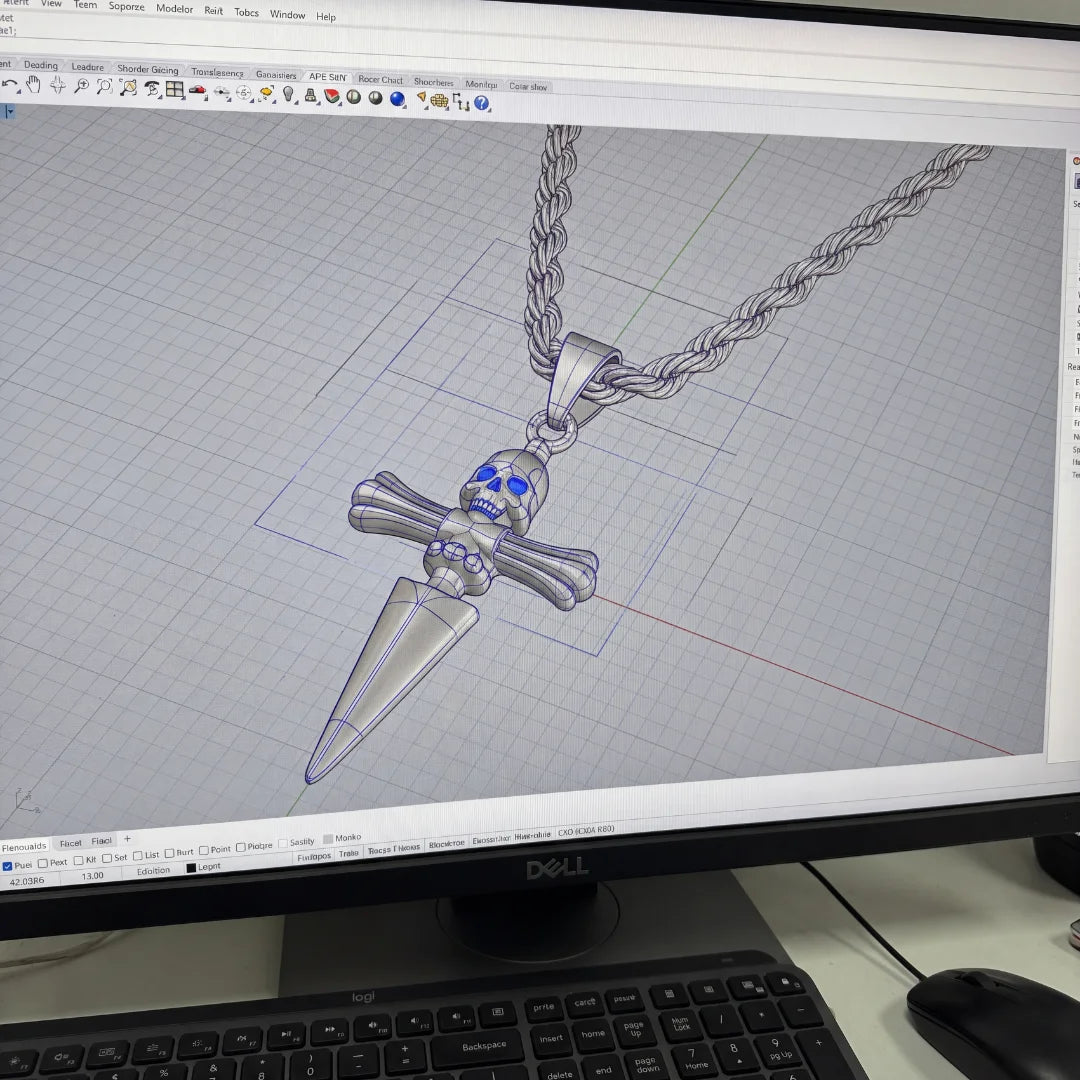Uncheck the Puei checkbox

coord(8,866)
